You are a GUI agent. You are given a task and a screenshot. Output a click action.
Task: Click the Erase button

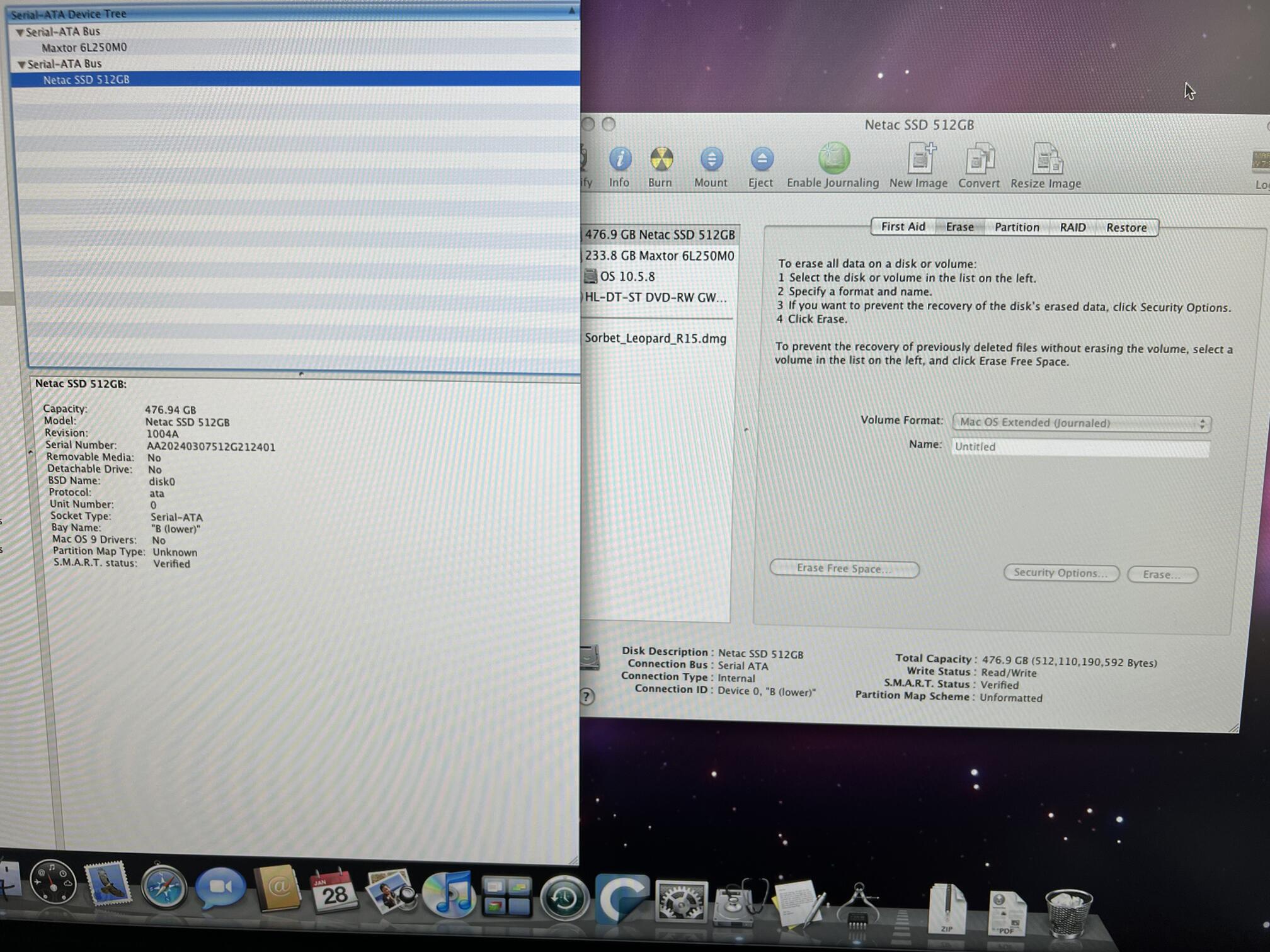1162,574
